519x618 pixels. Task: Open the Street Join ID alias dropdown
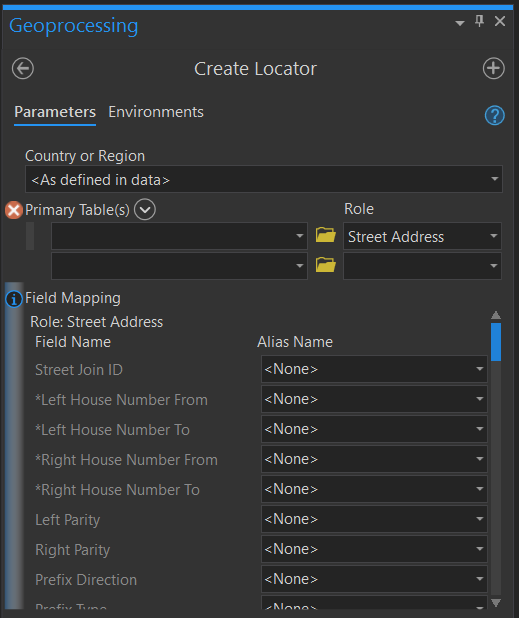point(374,369)
